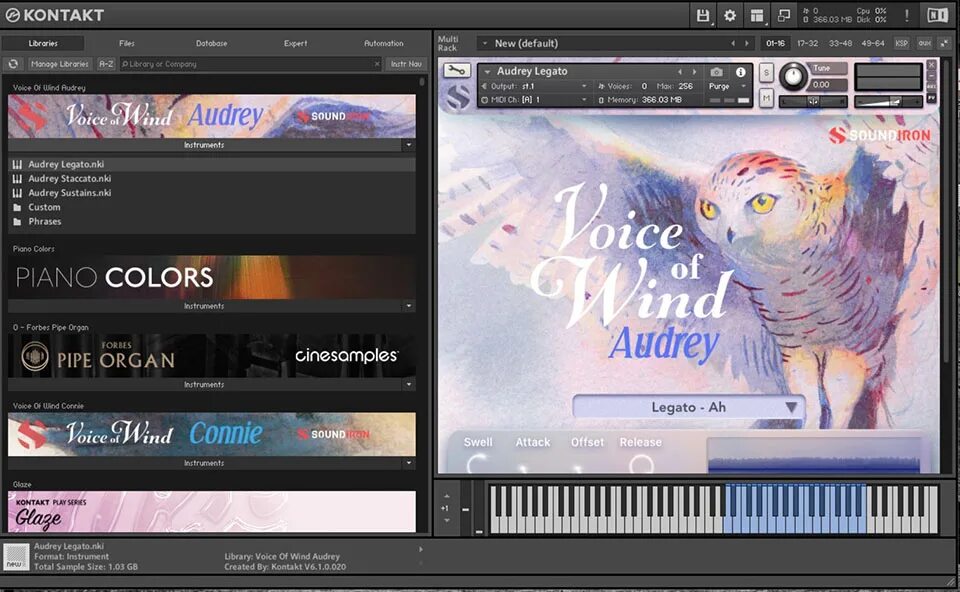Open Piano Colors Instruments dropdown arrow
960x592 pixels.
tap(408, 306)
